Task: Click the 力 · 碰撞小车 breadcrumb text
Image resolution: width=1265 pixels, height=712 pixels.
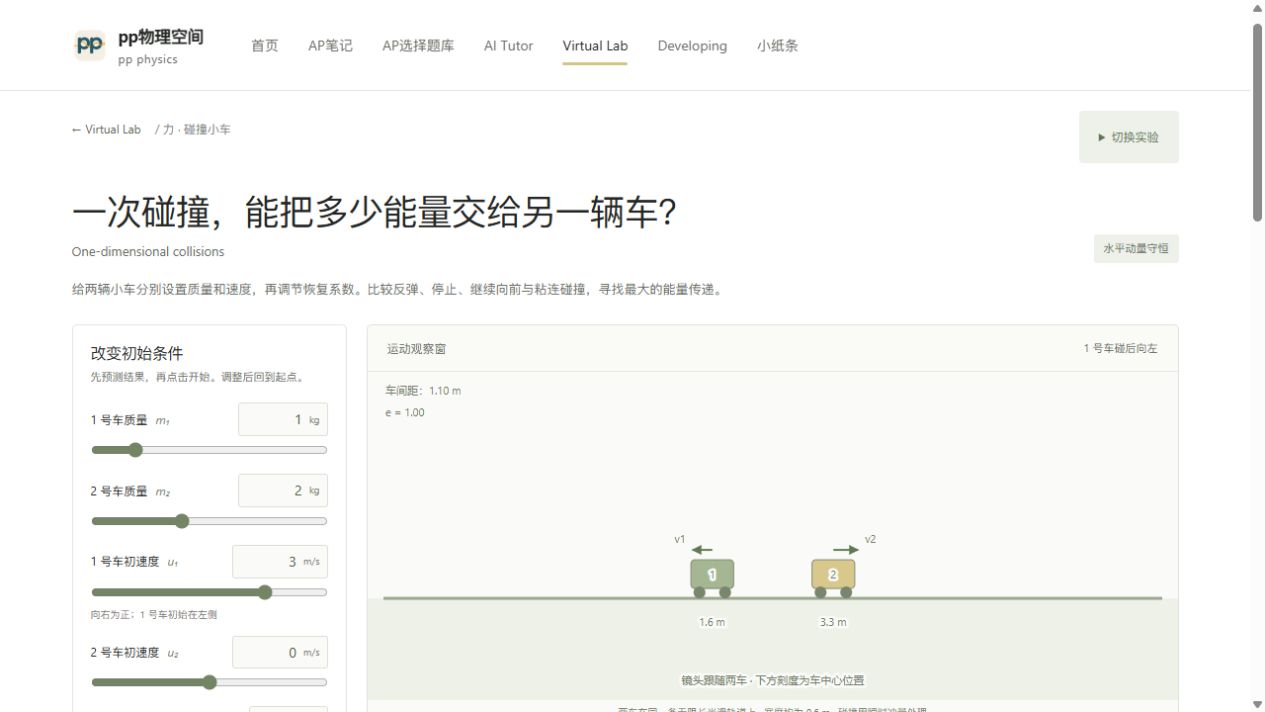Action: tap(197, 130)
